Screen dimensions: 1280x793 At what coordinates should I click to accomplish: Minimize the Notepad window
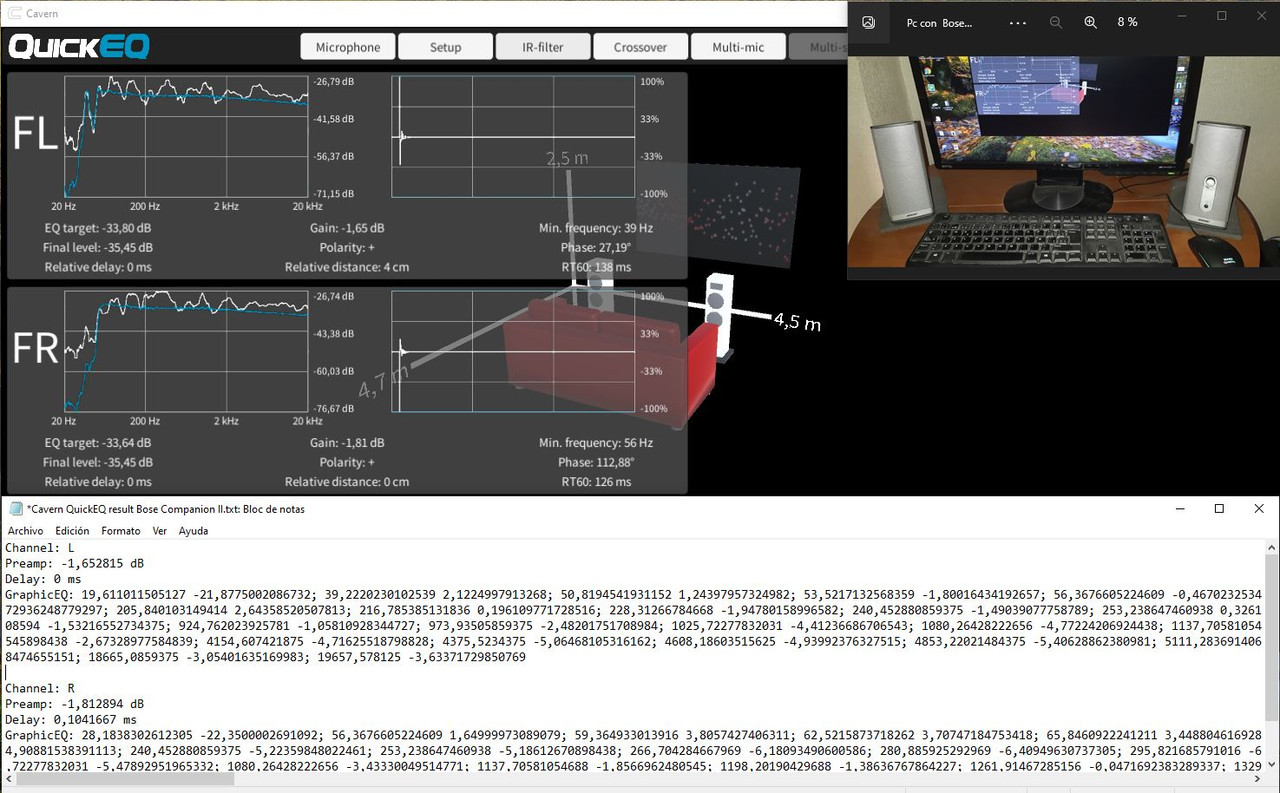coord(1178,509)
